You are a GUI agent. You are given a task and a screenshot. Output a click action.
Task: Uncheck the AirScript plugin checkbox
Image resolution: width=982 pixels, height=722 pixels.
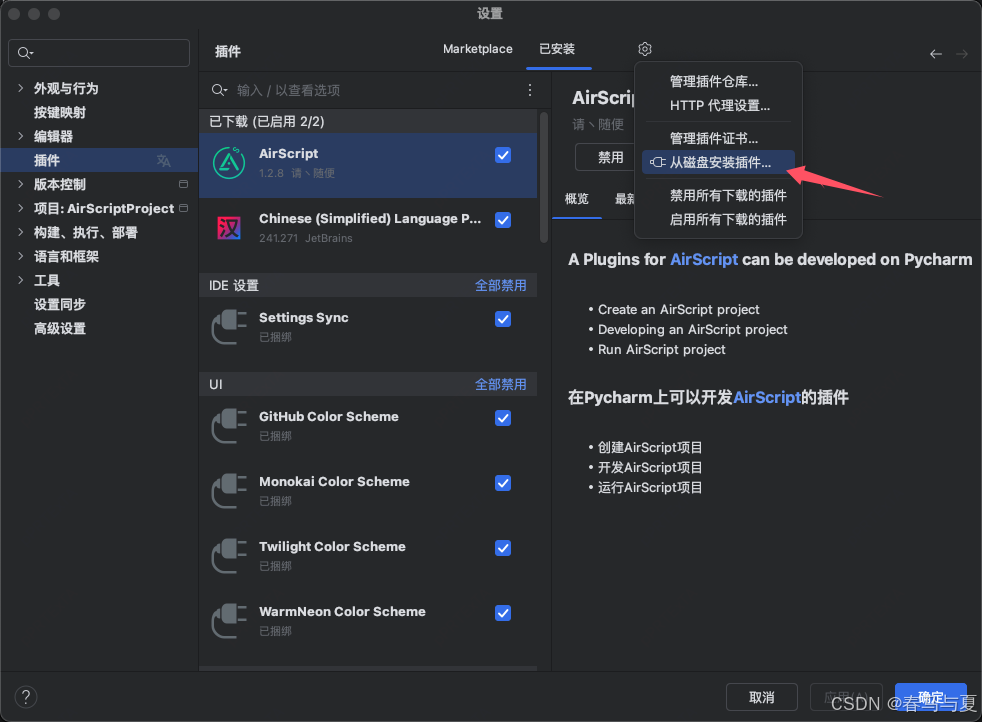pyautogui.click(x=503, y=155)
